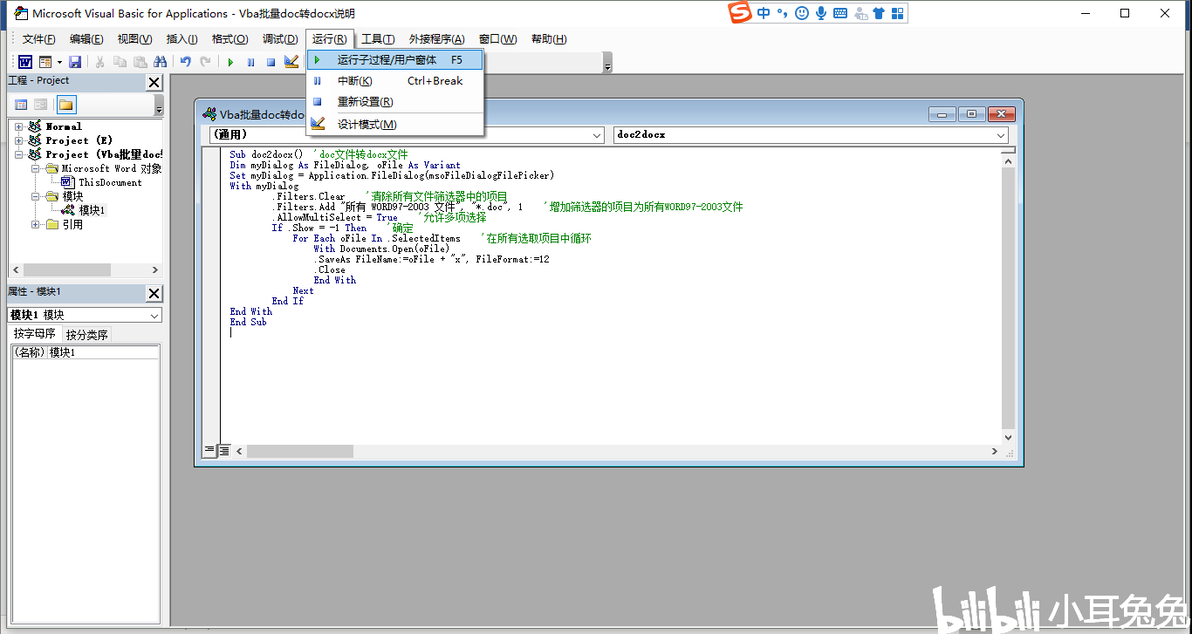The height and width of the screenshot is (634, 1192).
Task: Save the project with the floppy disk icon
Action: (x=75, y=62)
